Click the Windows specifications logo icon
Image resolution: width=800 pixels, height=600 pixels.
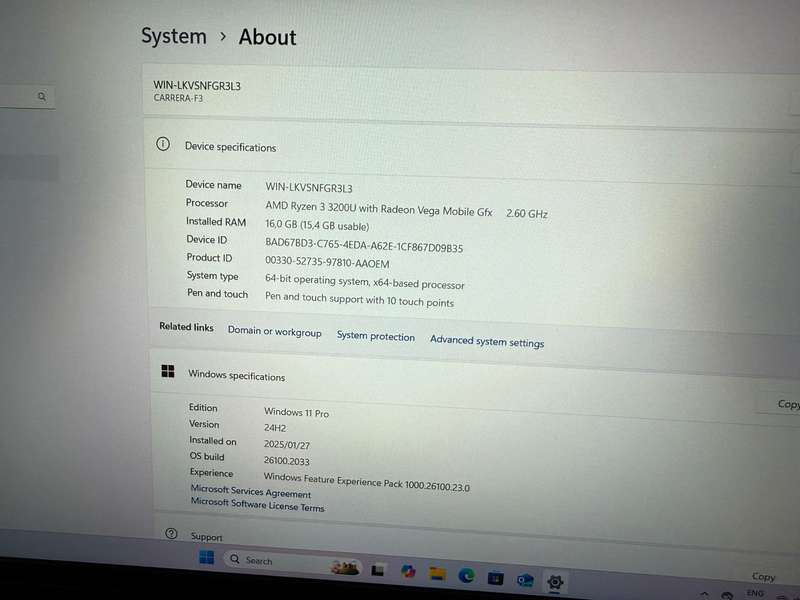tap(168, 371)
